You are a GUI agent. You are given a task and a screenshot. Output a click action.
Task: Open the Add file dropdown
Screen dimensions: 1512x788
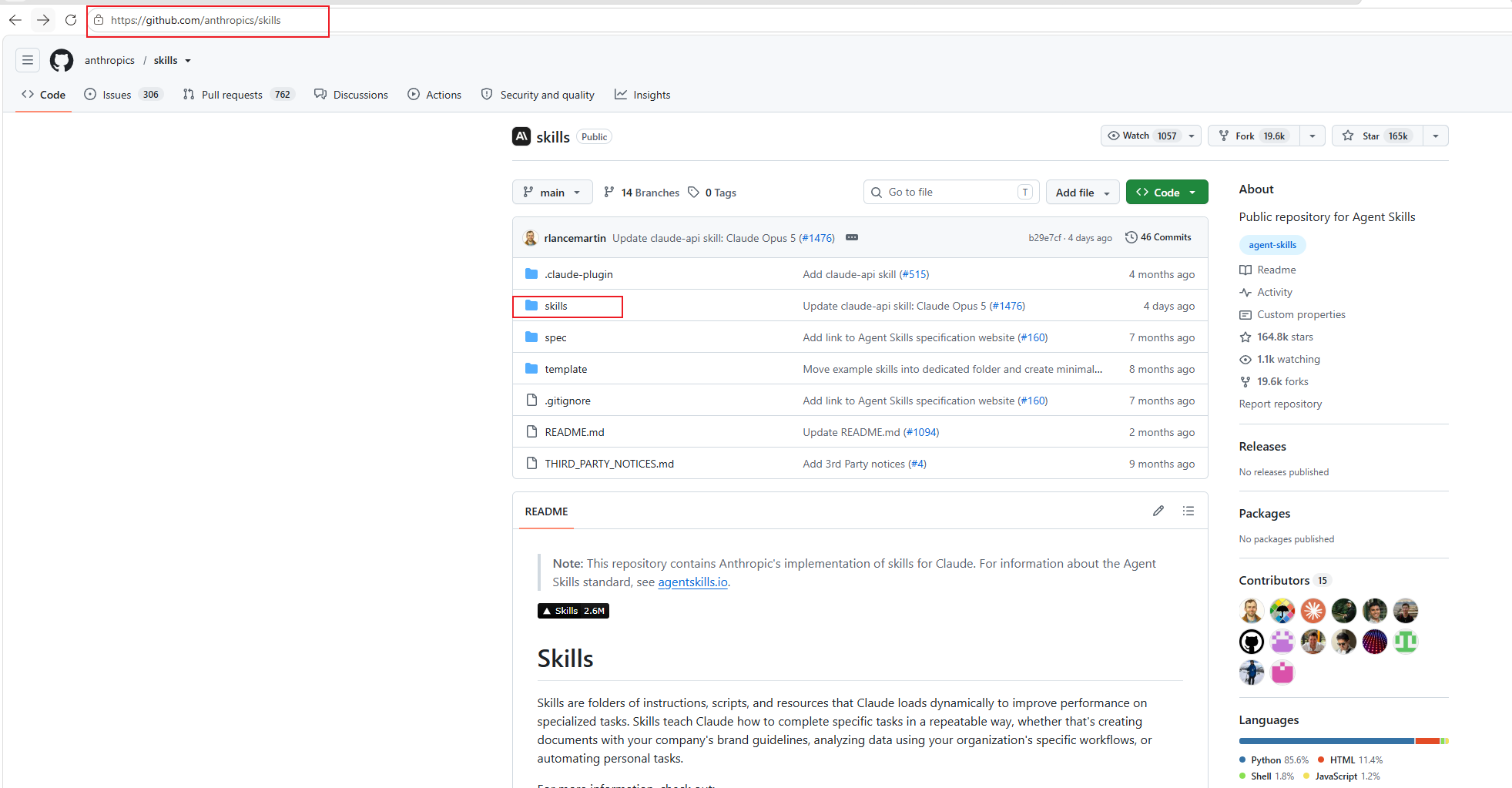tap(1082, 192)
